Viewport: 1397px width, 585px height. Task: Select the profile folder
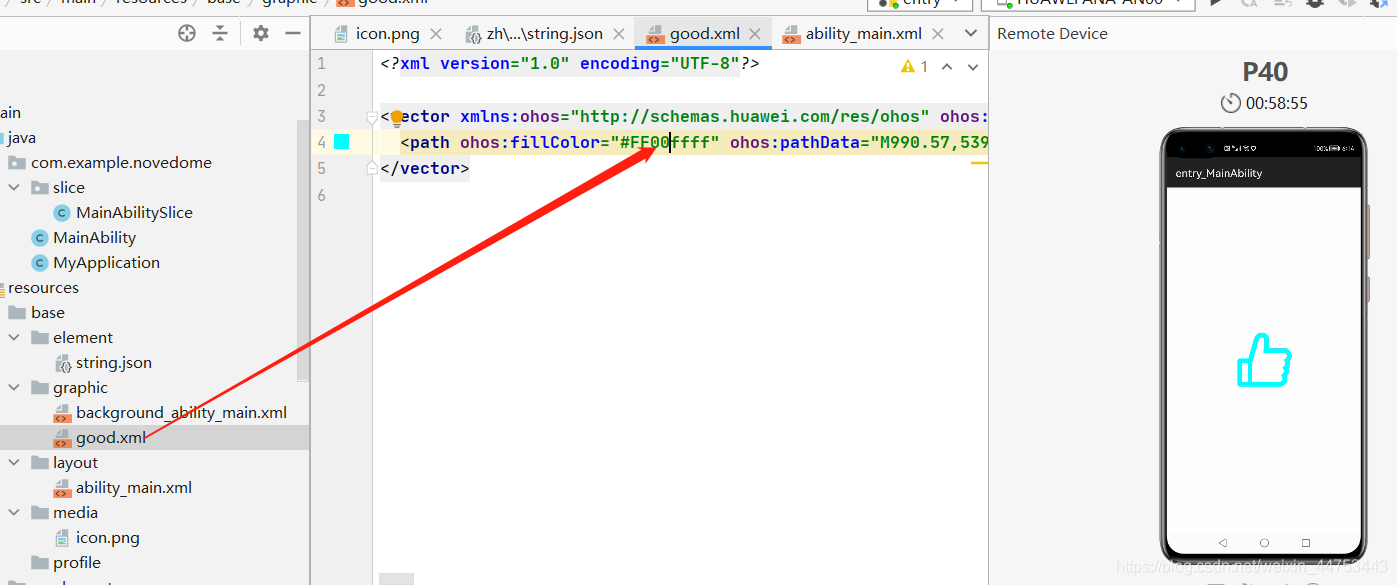pos(77,562)
